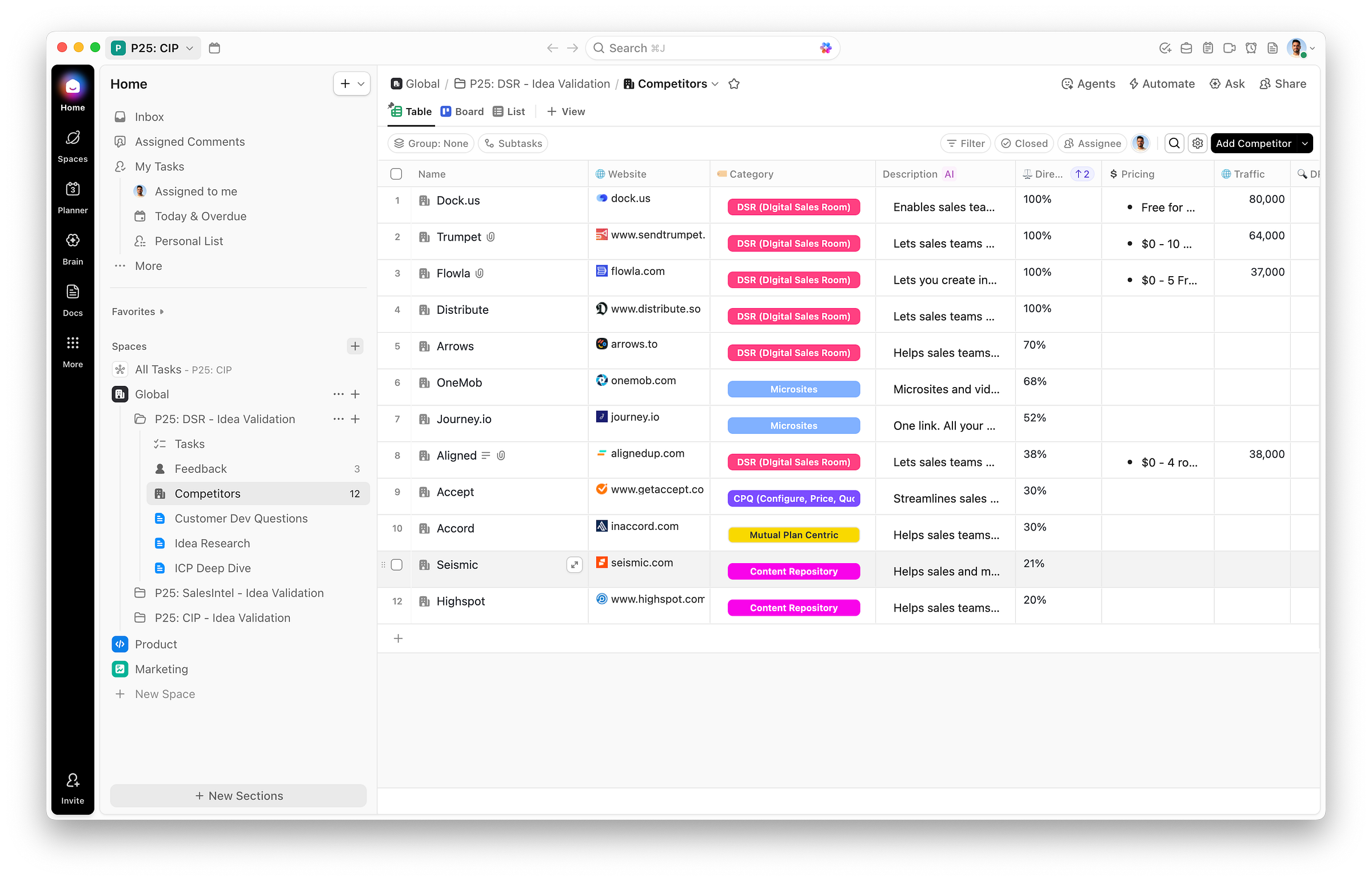The height and width of the screenshot is (881, 1372).
Task: Click the expand icon on the Seismic row
Action: (574, 565)
